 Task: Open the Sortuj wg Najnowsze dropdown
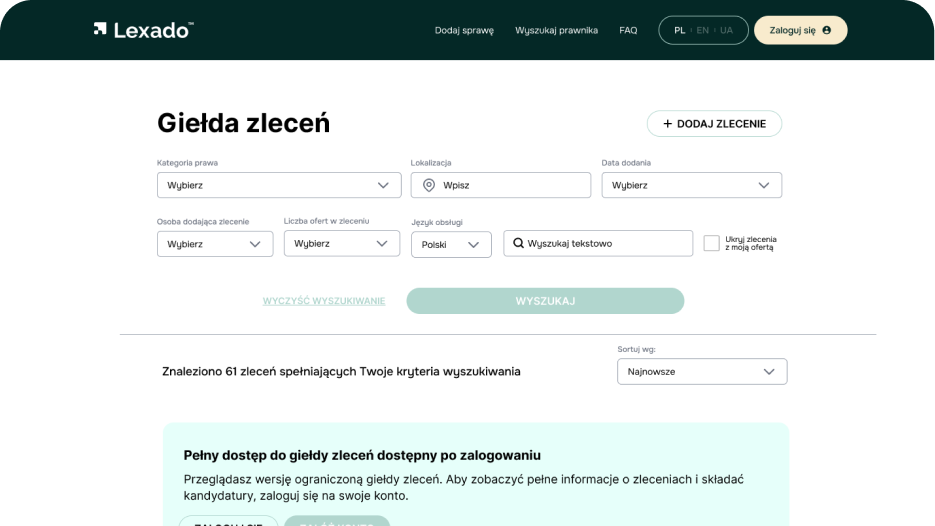[702, 372]
